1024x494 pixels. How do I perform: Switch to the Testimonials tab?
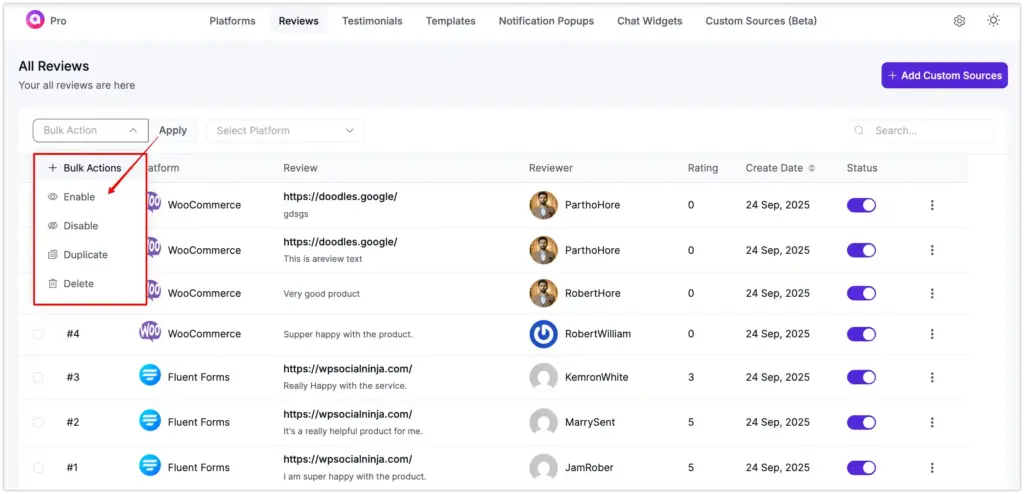(x=372, y=21)
